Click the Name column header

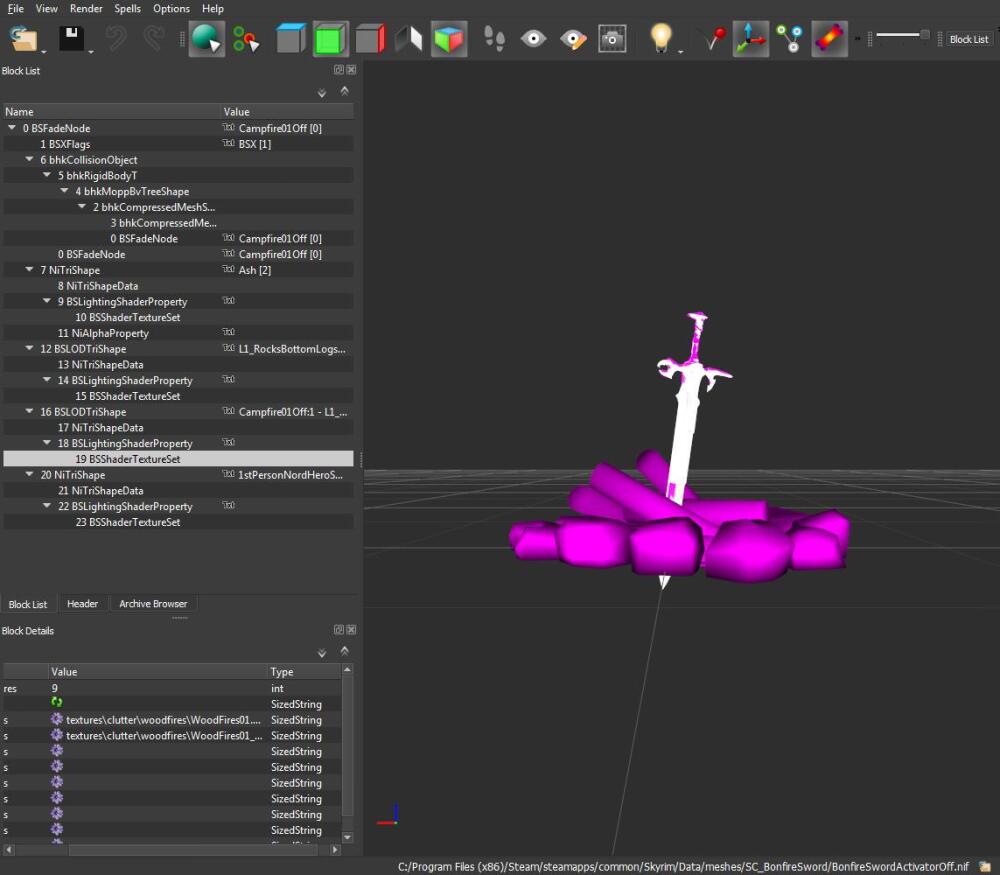coord(112,112)
